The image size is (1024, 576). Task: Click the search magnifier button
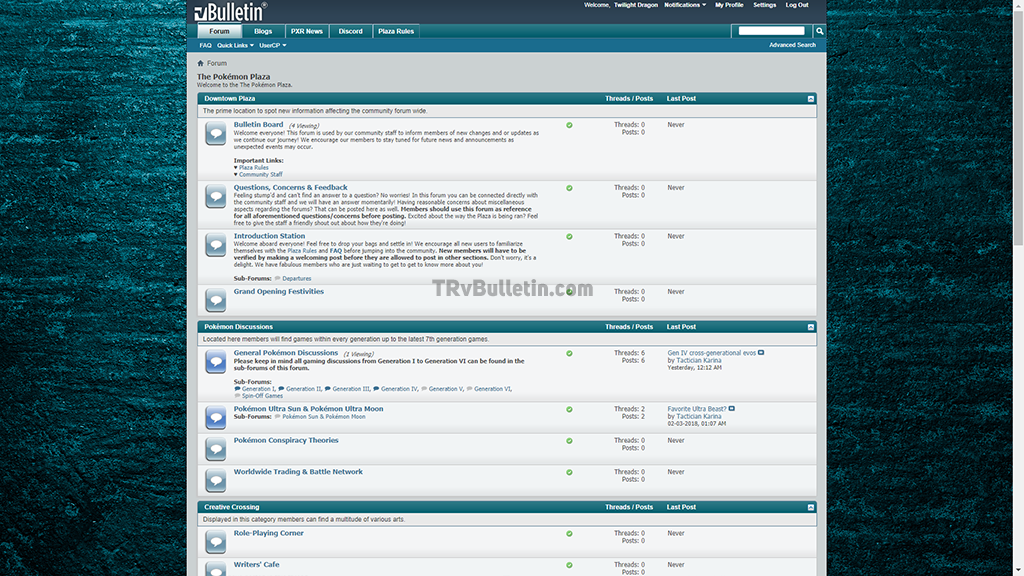[x=820, y=31]
